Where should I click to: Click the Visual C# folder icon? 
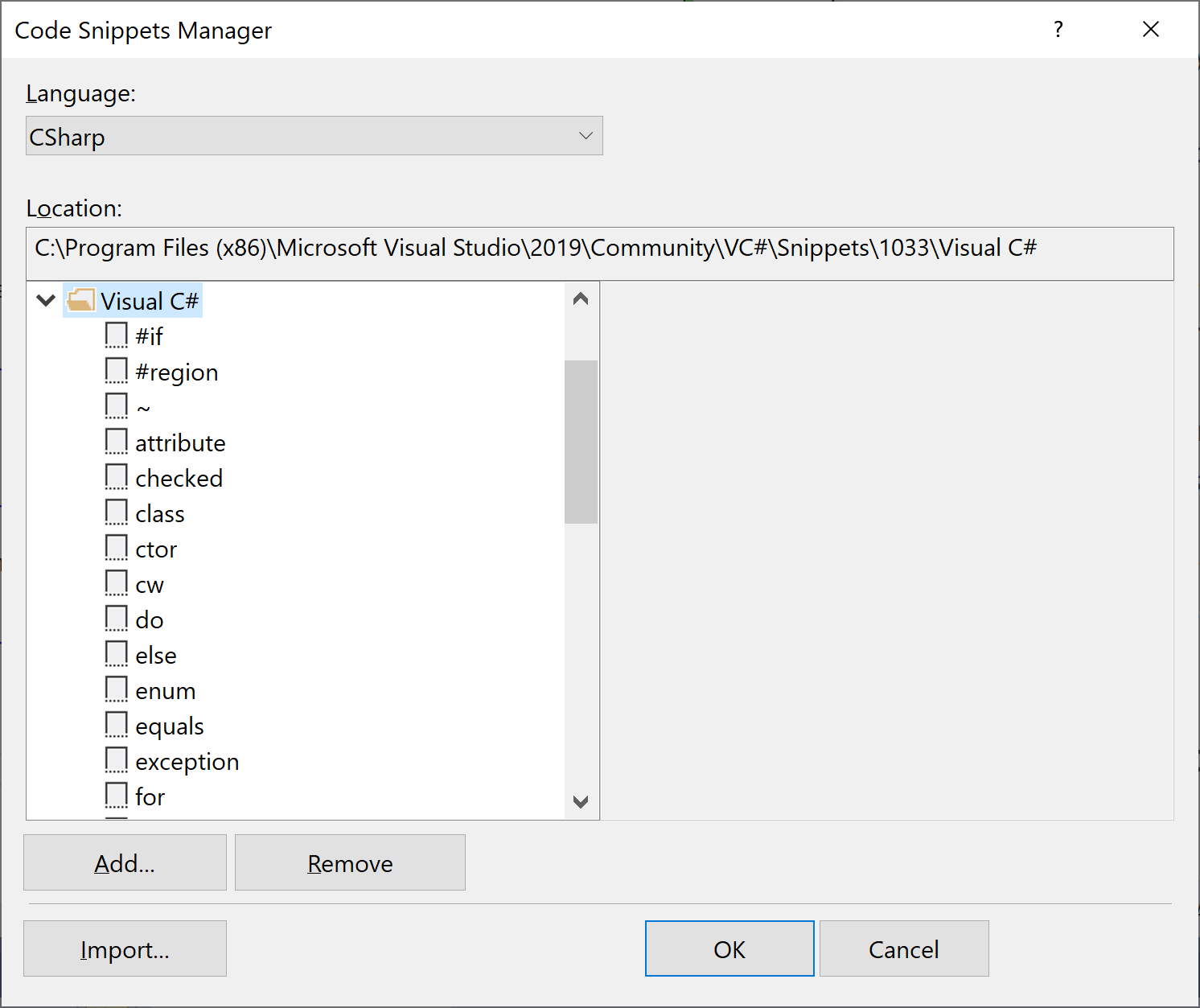tap(80, 301)
